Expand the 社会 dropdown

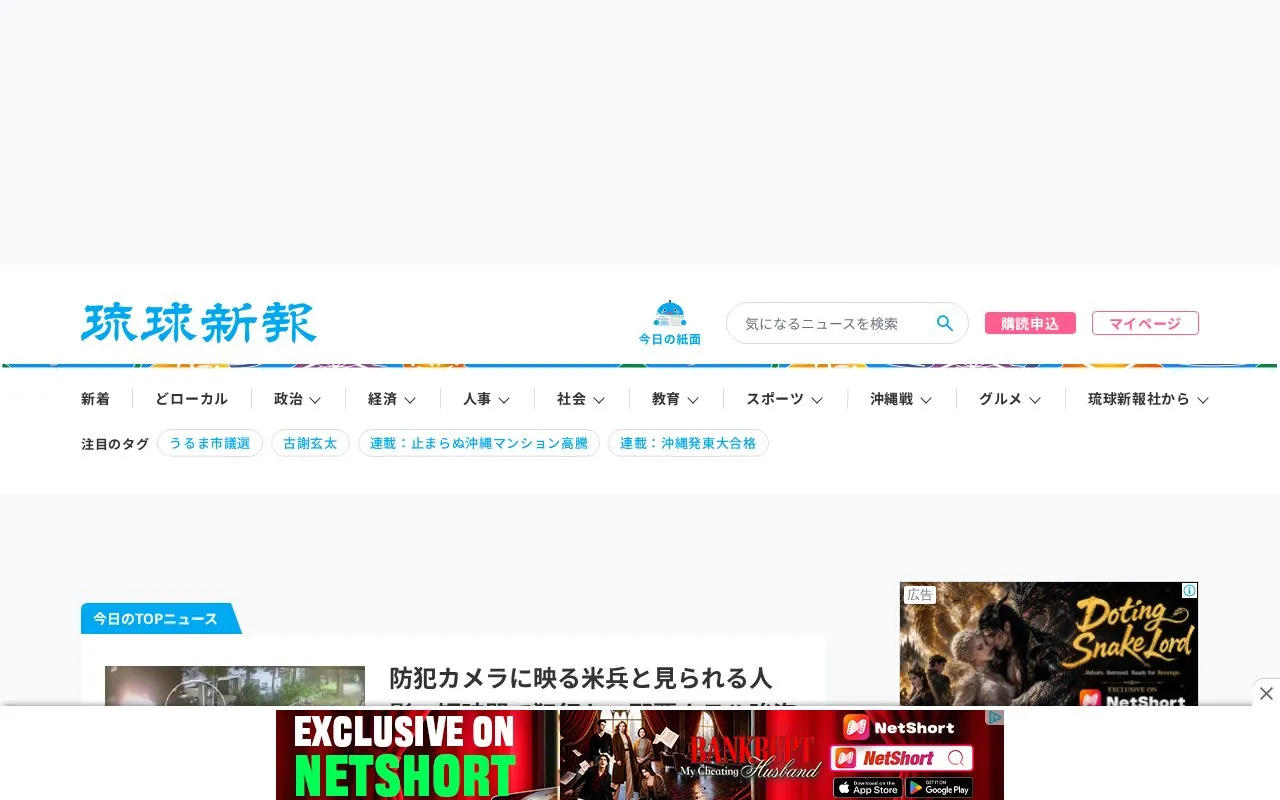point(581,399)
